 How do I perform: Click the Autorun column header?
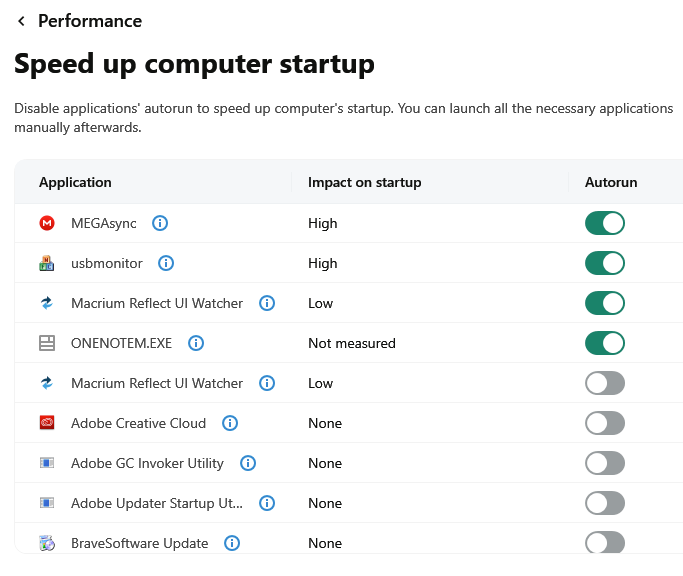pyautogui.click(x=611, y=182)
